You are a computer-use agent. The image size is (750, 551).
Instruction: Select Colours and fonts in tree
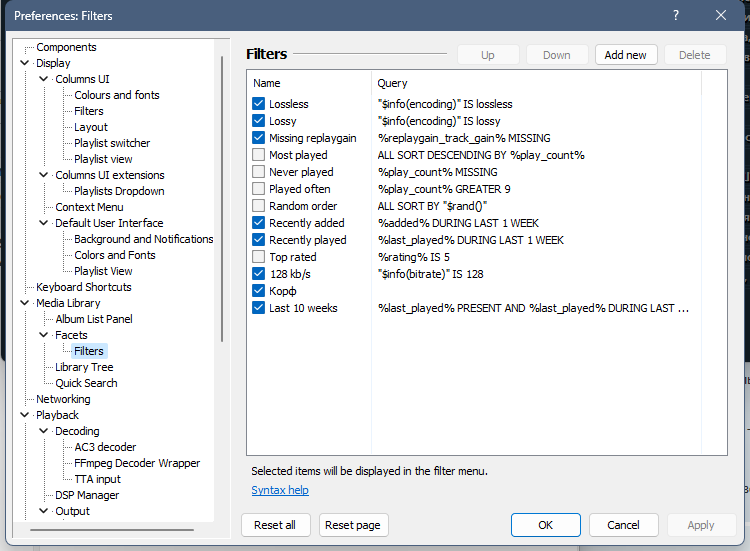point(116,95)
